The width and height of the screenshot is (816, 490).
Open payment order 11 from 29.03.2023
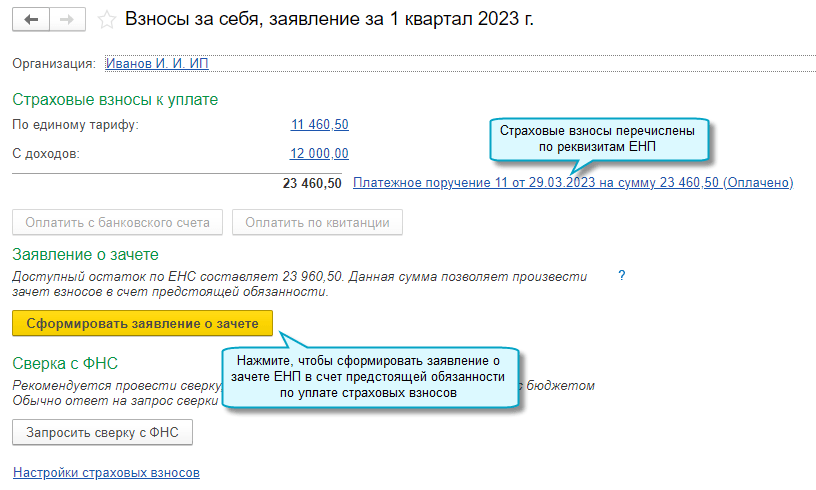pos(572,183)
